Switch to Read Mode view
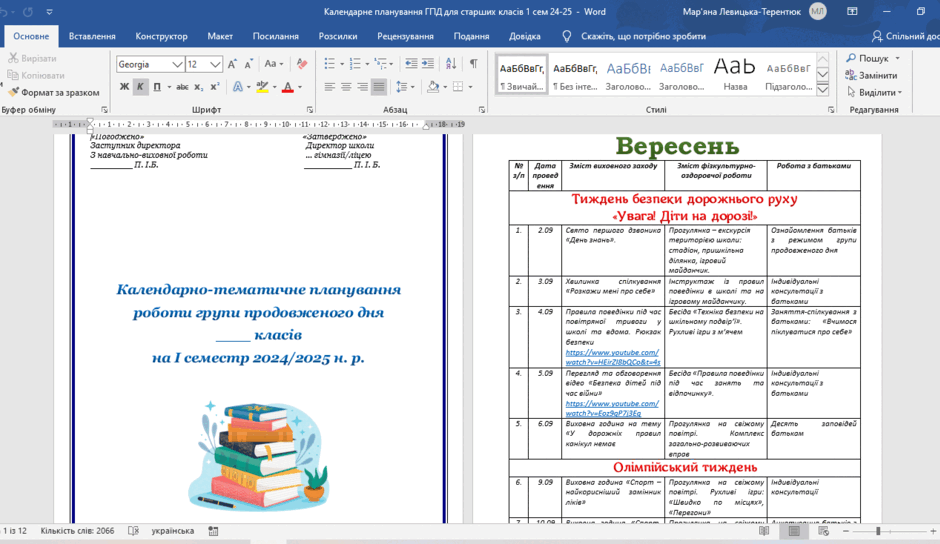This screenshot has height=544, width=940. click(x=764, y=531)
